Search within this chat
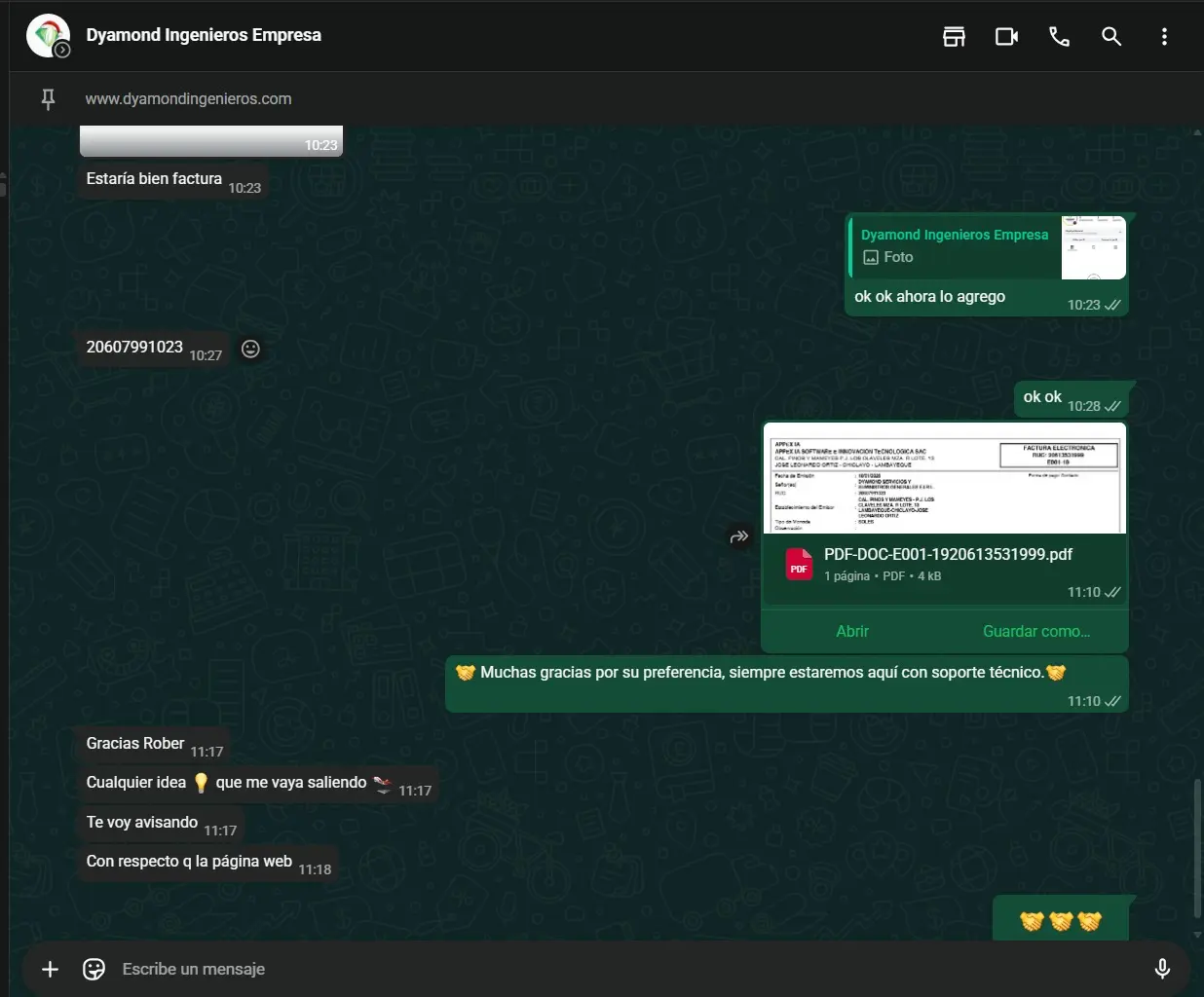1204x997 pixels. coord(1111,37)
